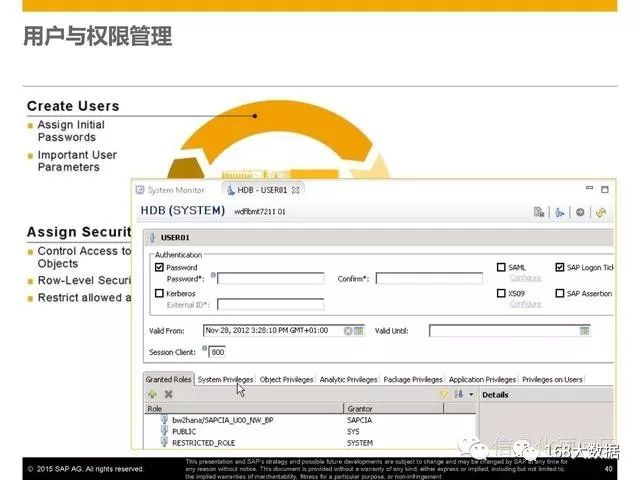The width and height of the screenshot is (640, 480).
Task: Click the SYSTEM grantor cell
Action: (360, 443)
